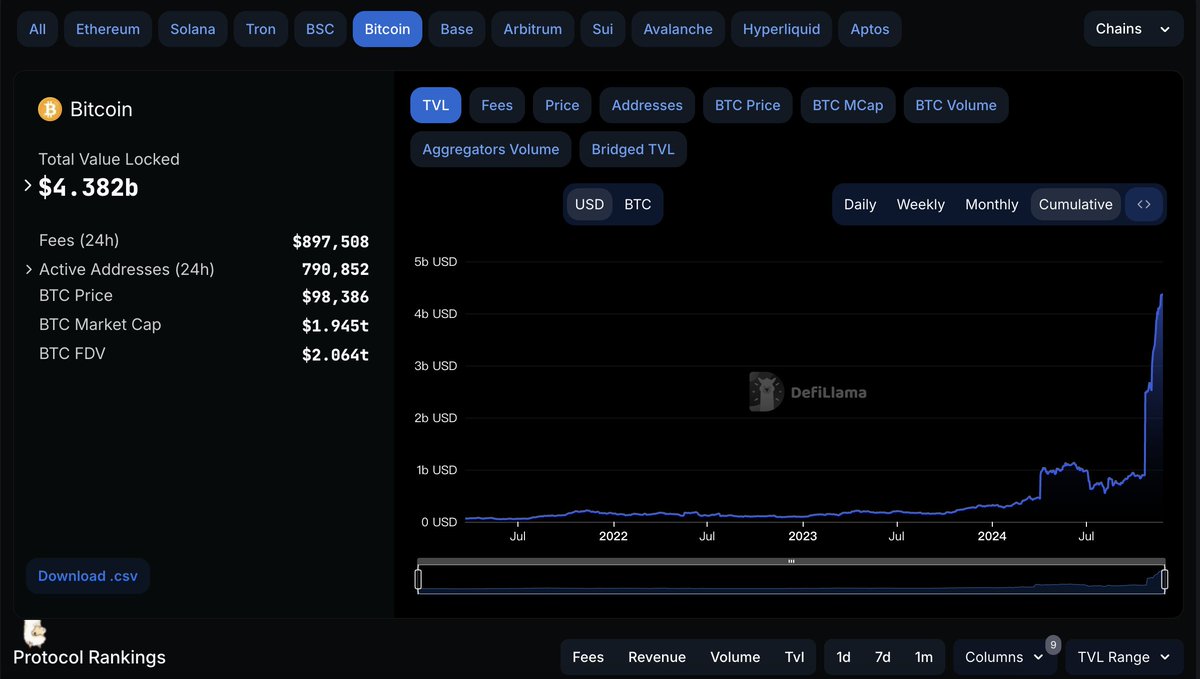Toggle the Addresses chart metric

(647, 105)
